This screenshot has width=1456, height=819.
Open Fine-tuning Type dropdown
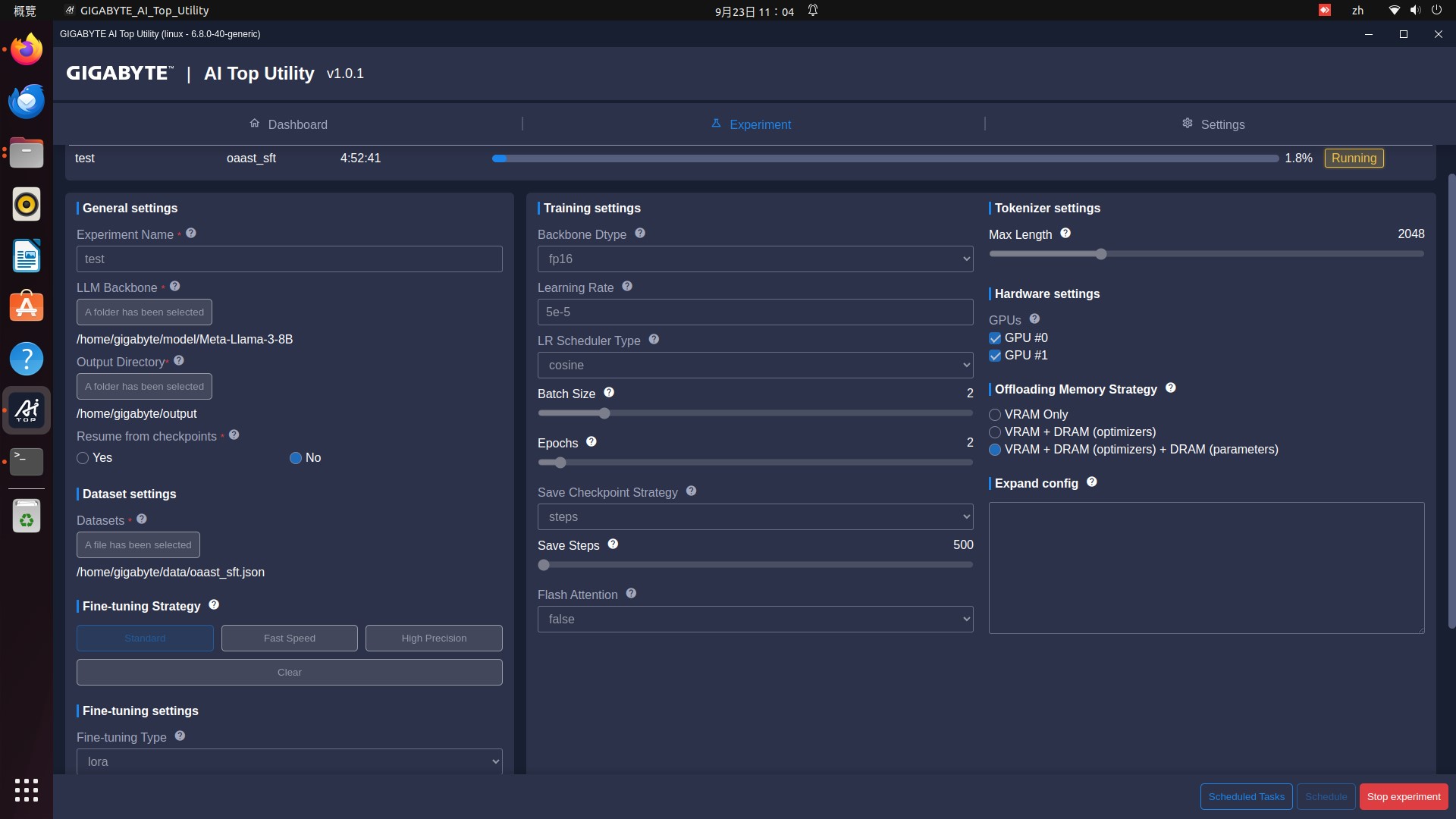(289, 761)
